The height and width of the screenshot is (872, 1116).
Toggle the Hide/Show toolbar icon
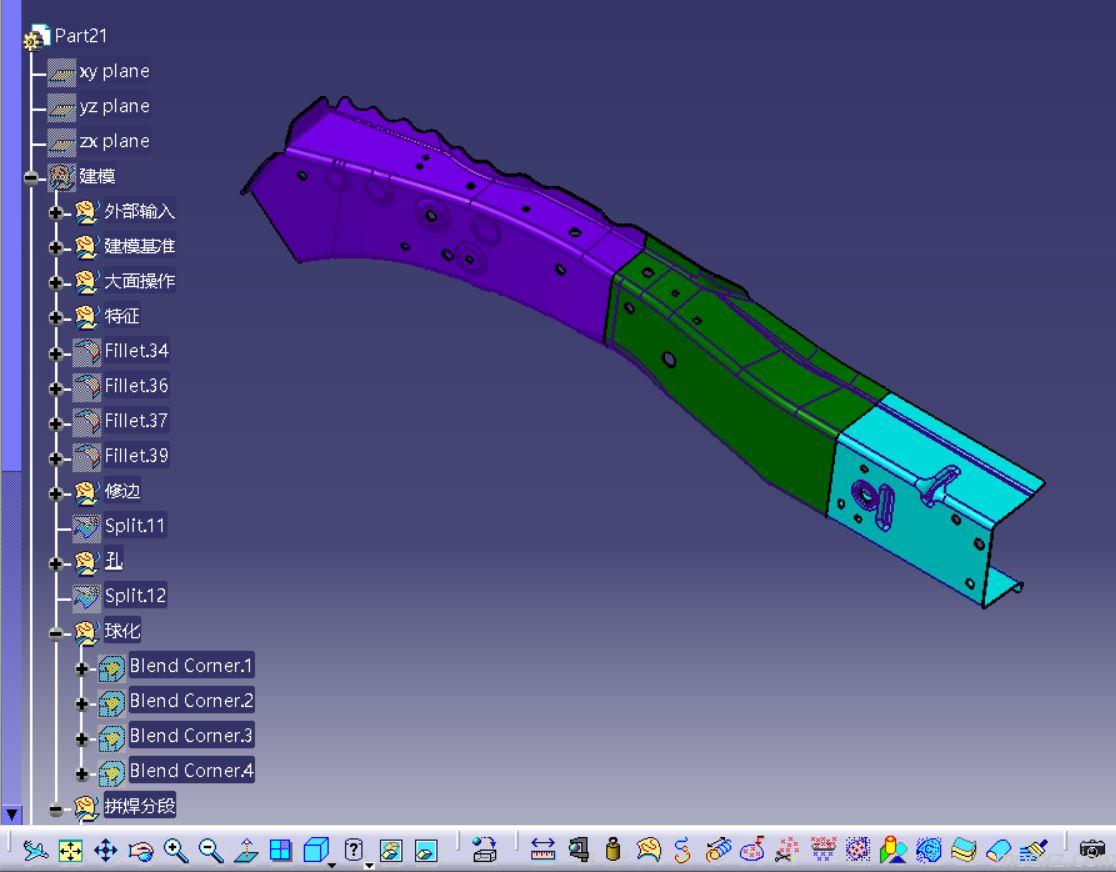(x=391, y=849)
